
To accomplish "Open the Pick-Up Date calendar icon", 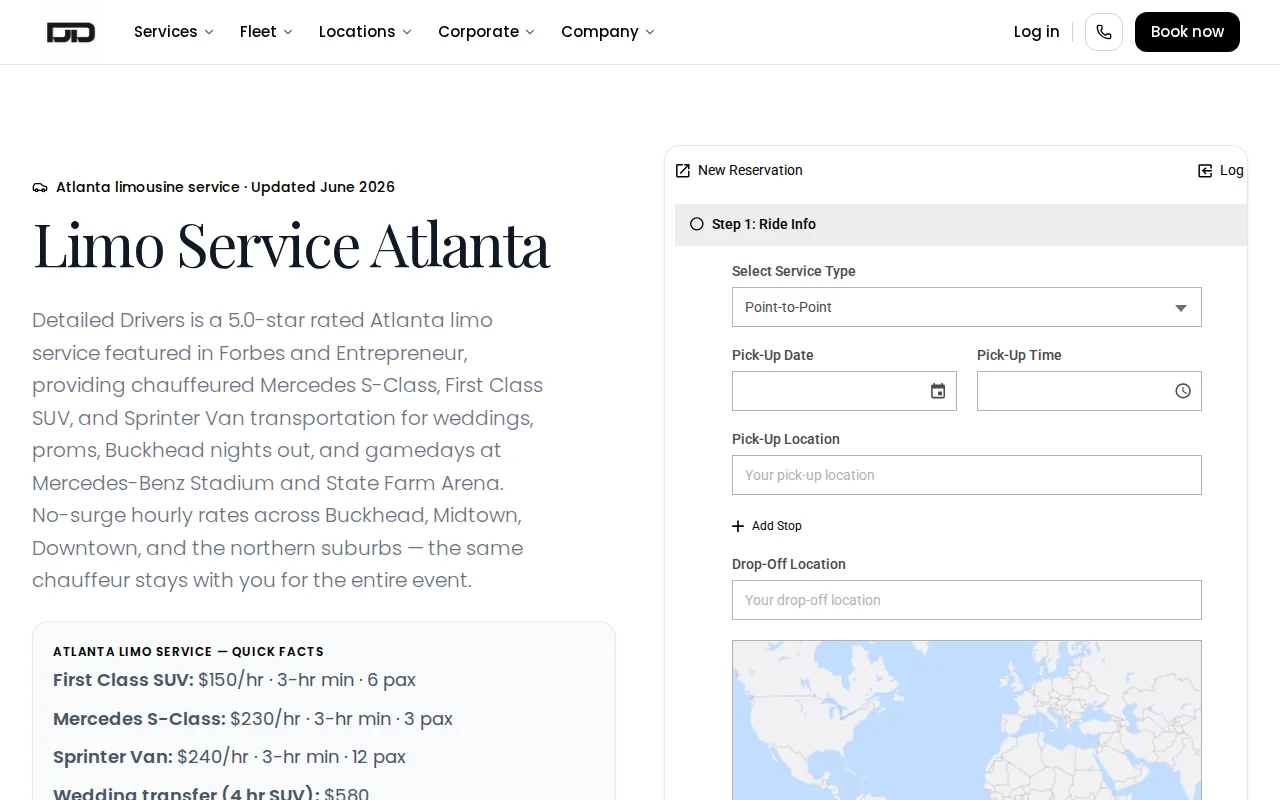I will coord(938,391).
